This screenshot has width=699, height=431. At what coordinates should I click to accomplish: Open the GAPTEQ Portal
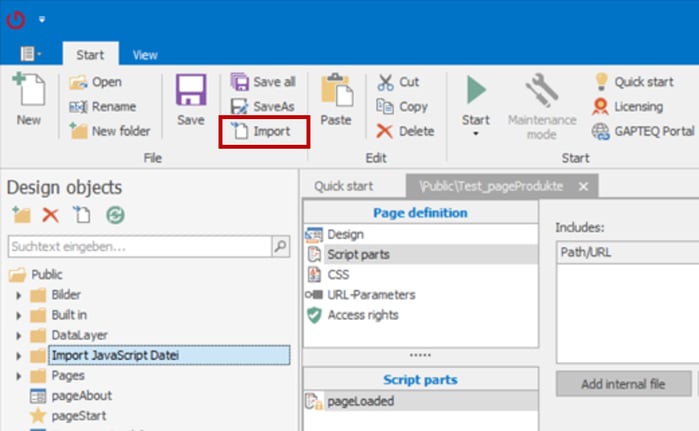pyautogui.click(x=643, y=131)
